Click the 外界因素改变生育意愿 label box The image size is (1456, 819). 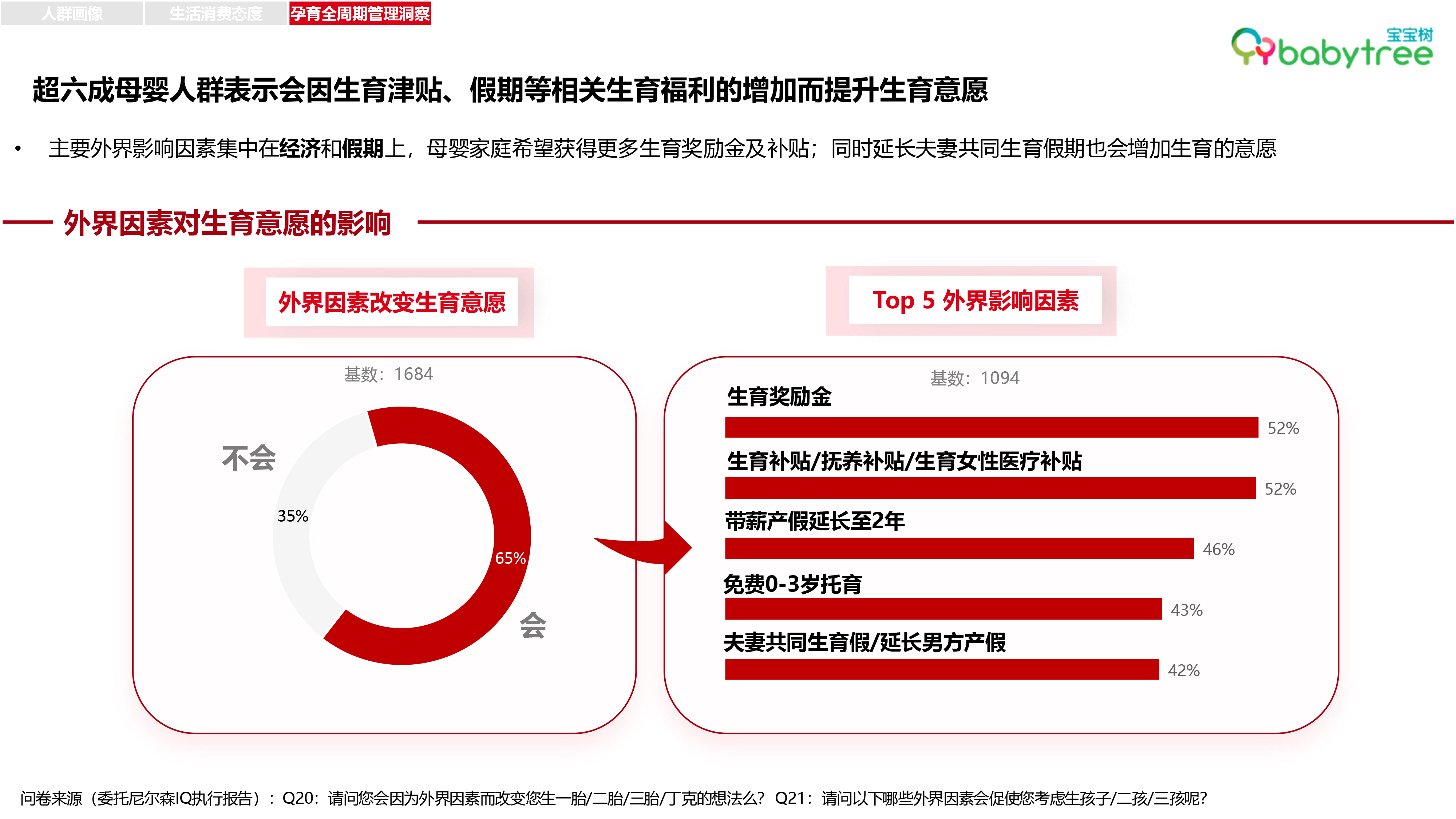[x=391, y=302]
